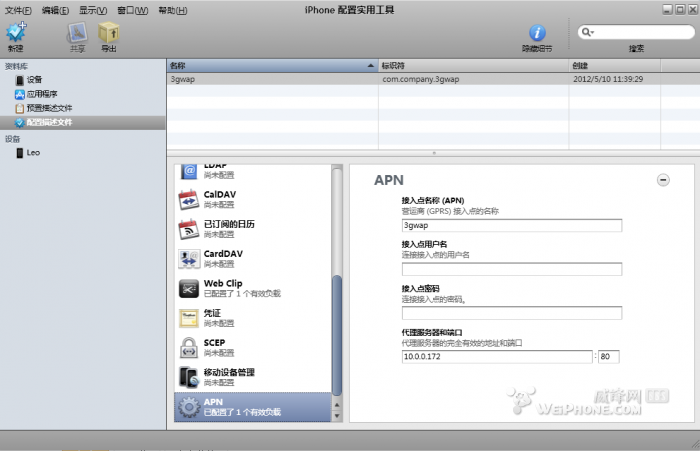
Task: Open the 窗口(W) menu
Action: click(133, 10)
